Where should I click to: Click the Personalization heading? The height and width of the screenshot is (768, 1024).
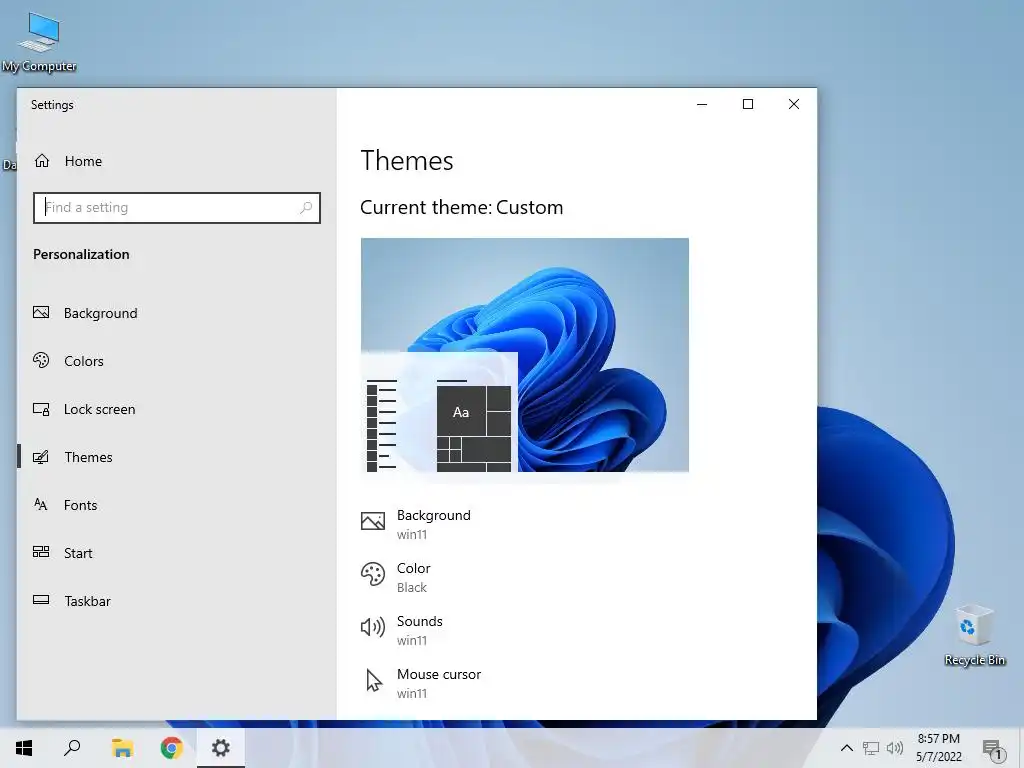81,254
